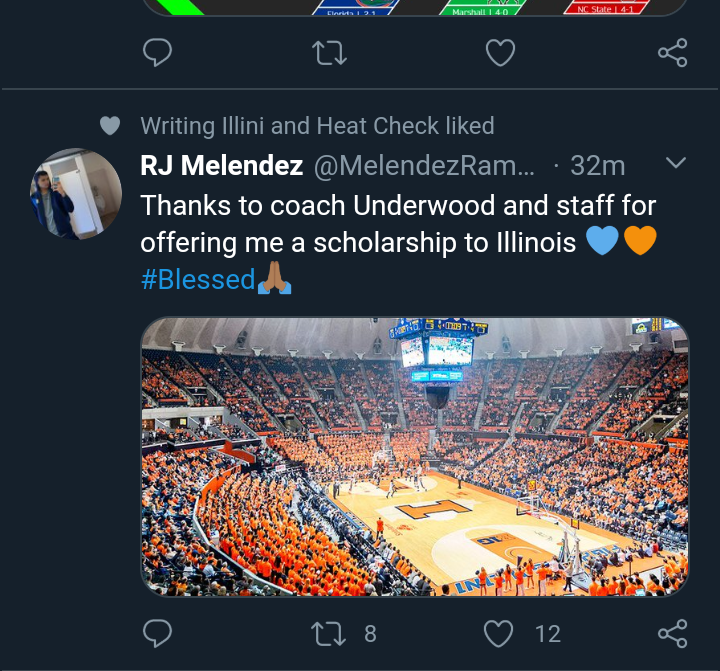Click the green Marshall 4-0 box in top image

click(x=481, y=8)
